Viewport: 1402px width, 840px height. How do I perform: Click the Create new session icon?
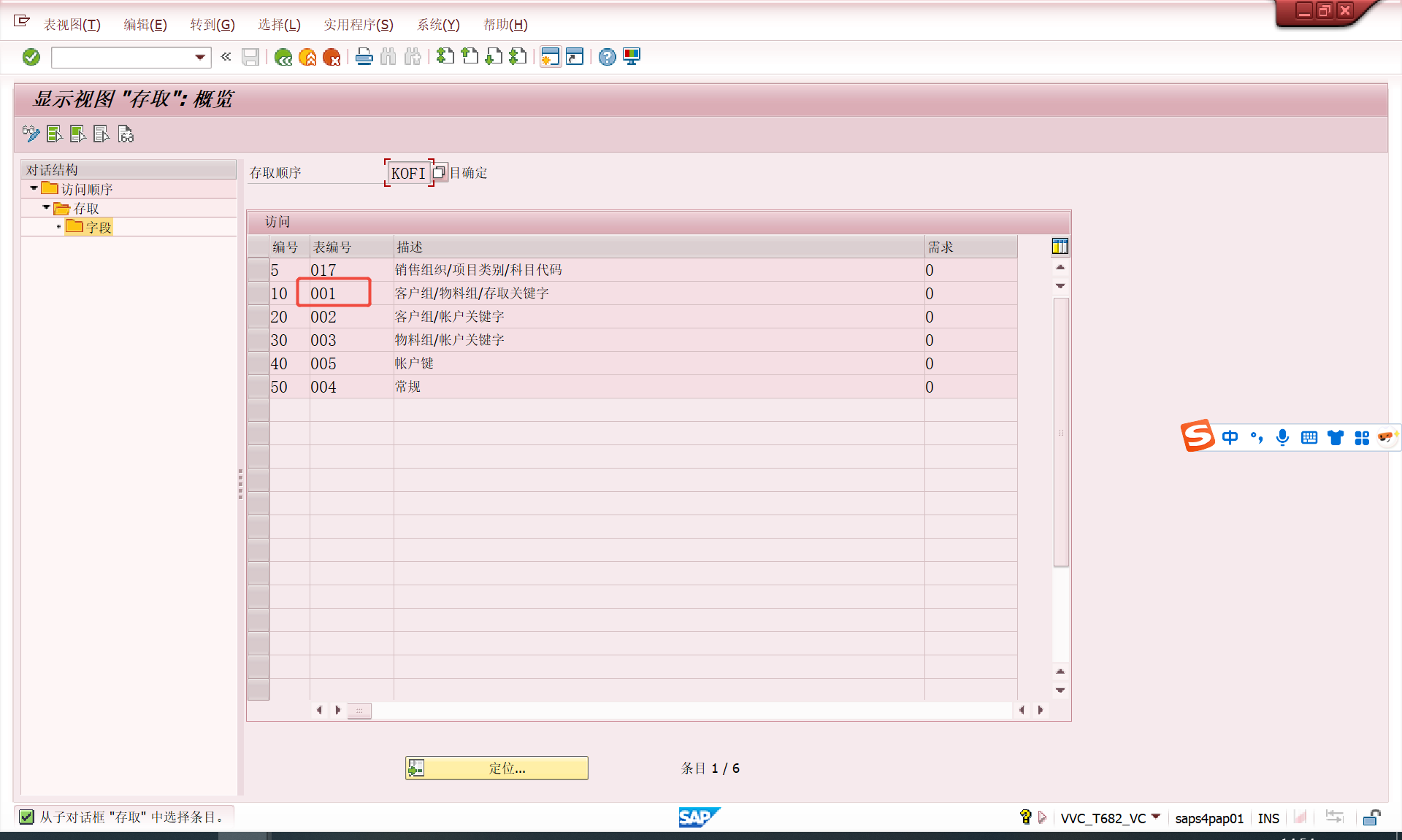click(550, 57)
